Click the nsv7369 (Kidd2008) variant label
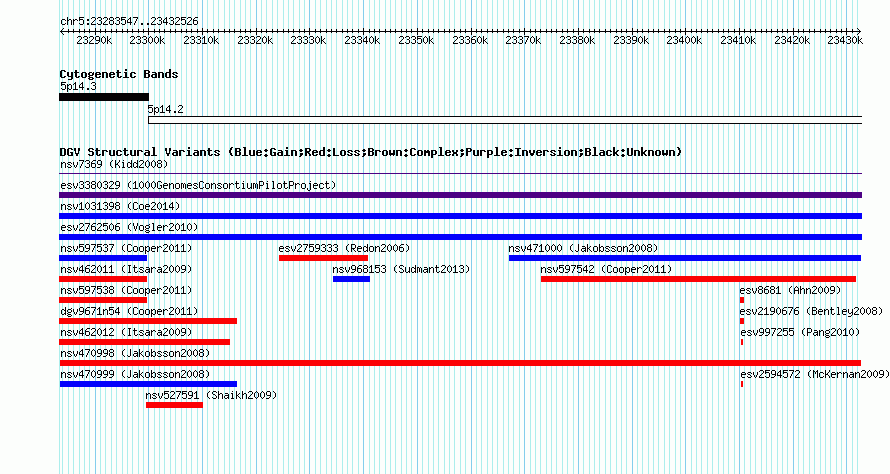Image resolution: width=890 pixels, height=474 pixels. pyautogui.click(x=114, y=165)
